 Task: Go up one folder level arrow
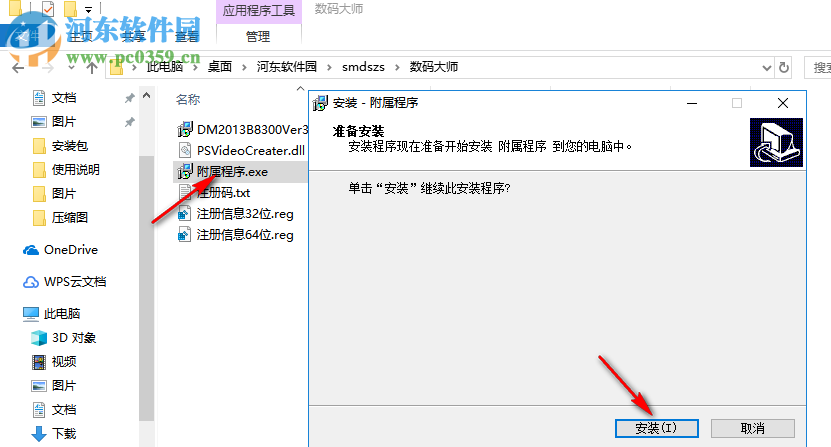tap(92, 67)
